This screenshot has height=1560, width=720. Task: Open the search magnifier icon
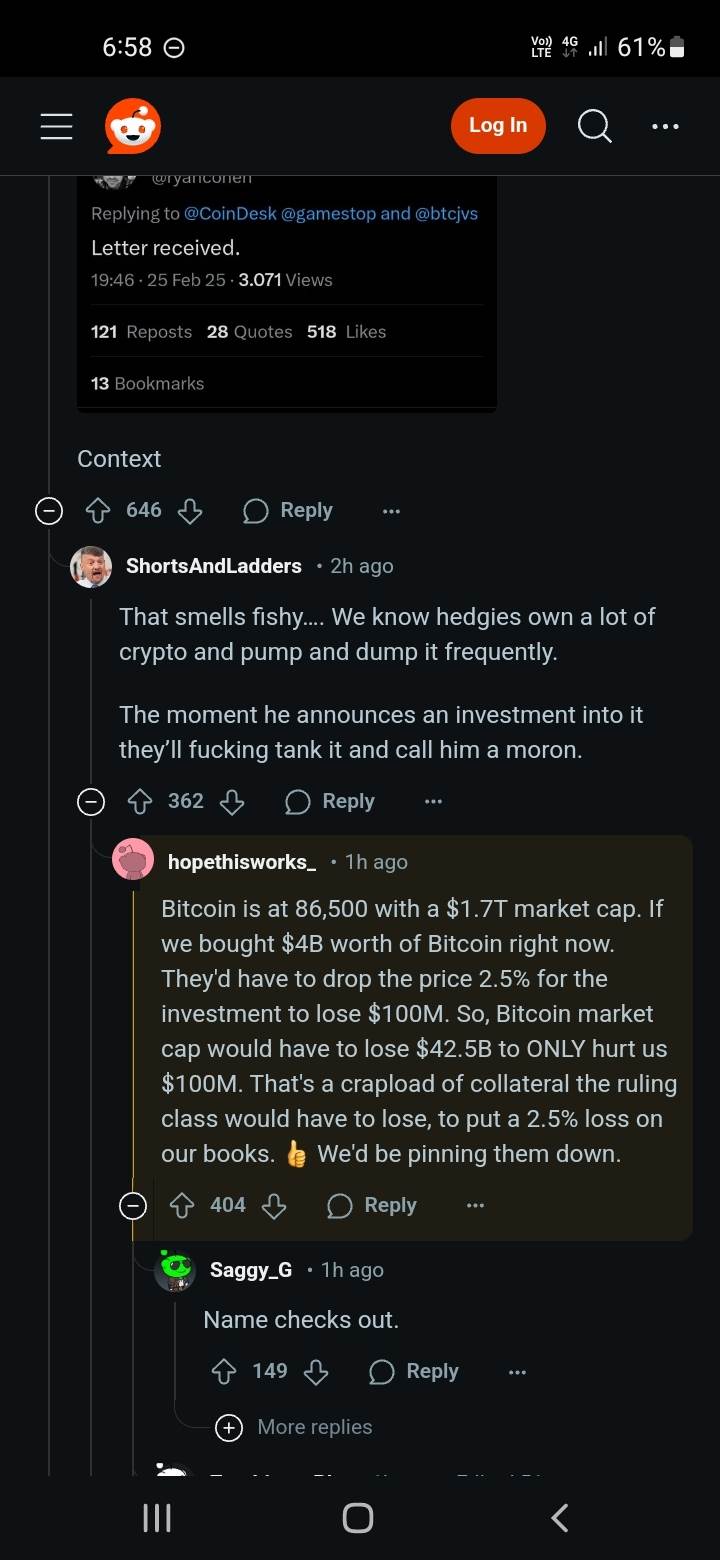pyautogui.click(x=594, y=126)
